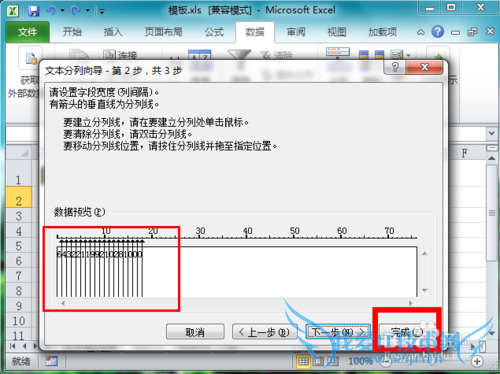The height and width of the screenshot is (374, 500).
Task: Minimize the ribbon with the caret icon
Action: coord(421,32)
